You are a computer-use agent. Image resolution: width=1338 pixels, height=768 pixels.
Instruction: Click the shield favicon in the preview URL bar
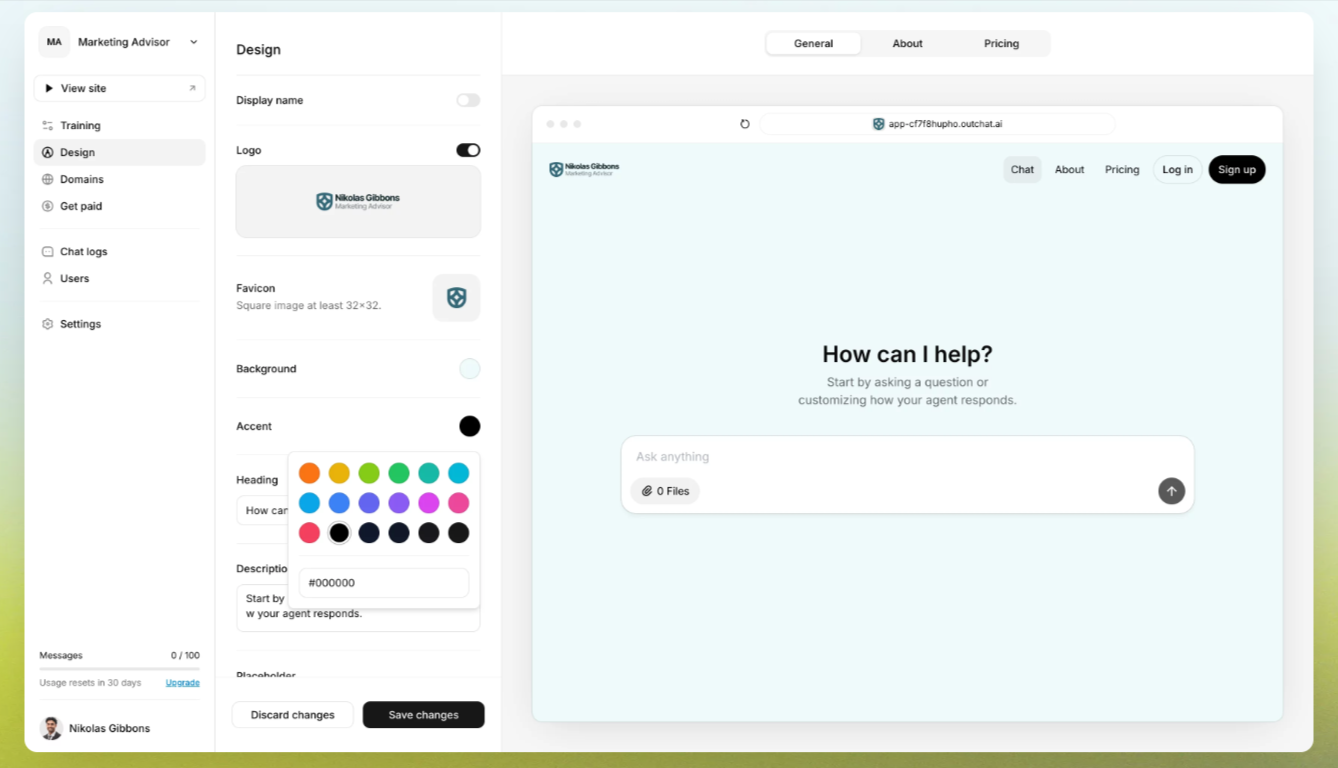[x=878, y=124]
